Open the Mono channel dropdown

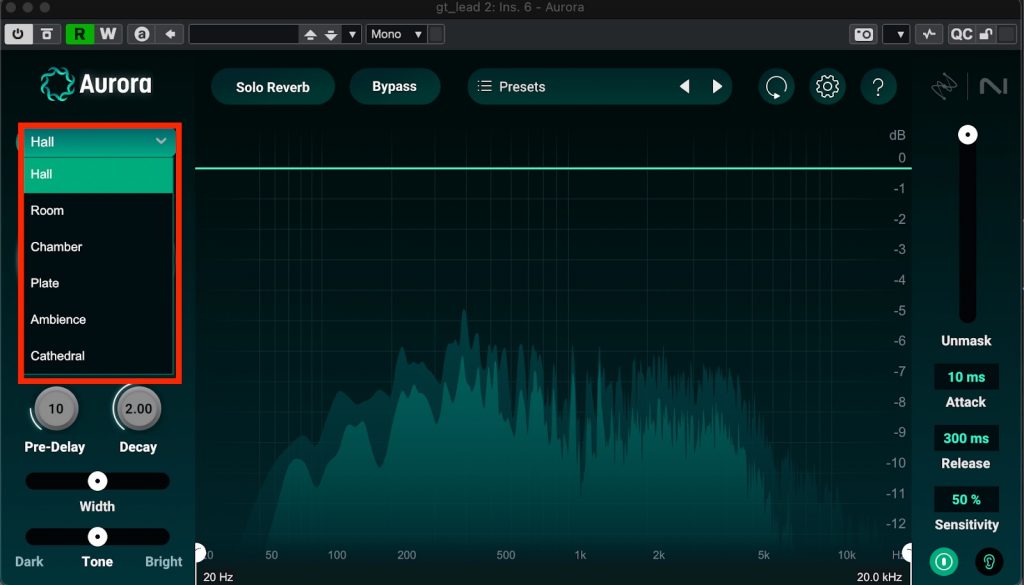click(x=396, y=34)
